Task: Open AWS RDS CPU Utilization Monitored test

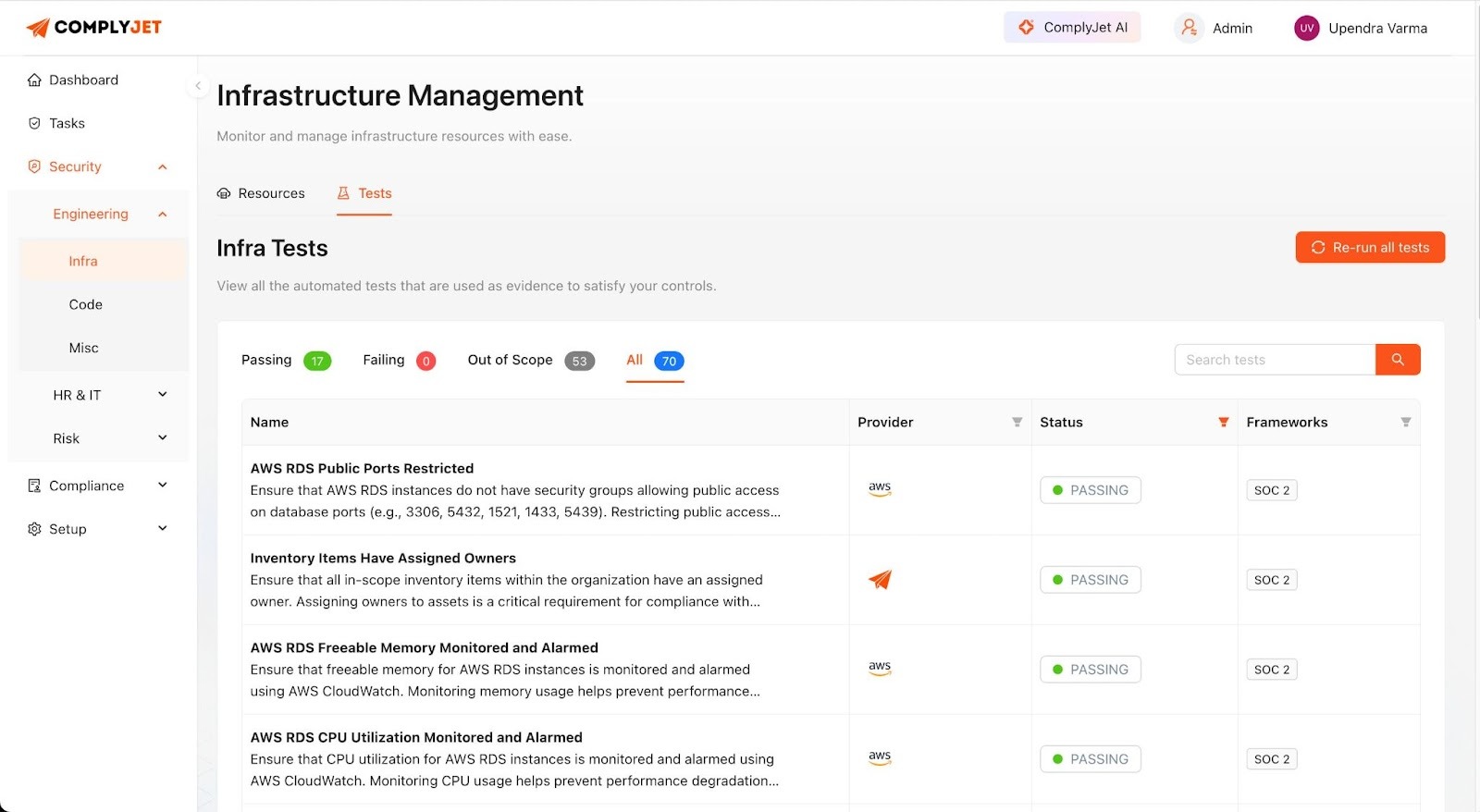Action: tap(416, 738)
